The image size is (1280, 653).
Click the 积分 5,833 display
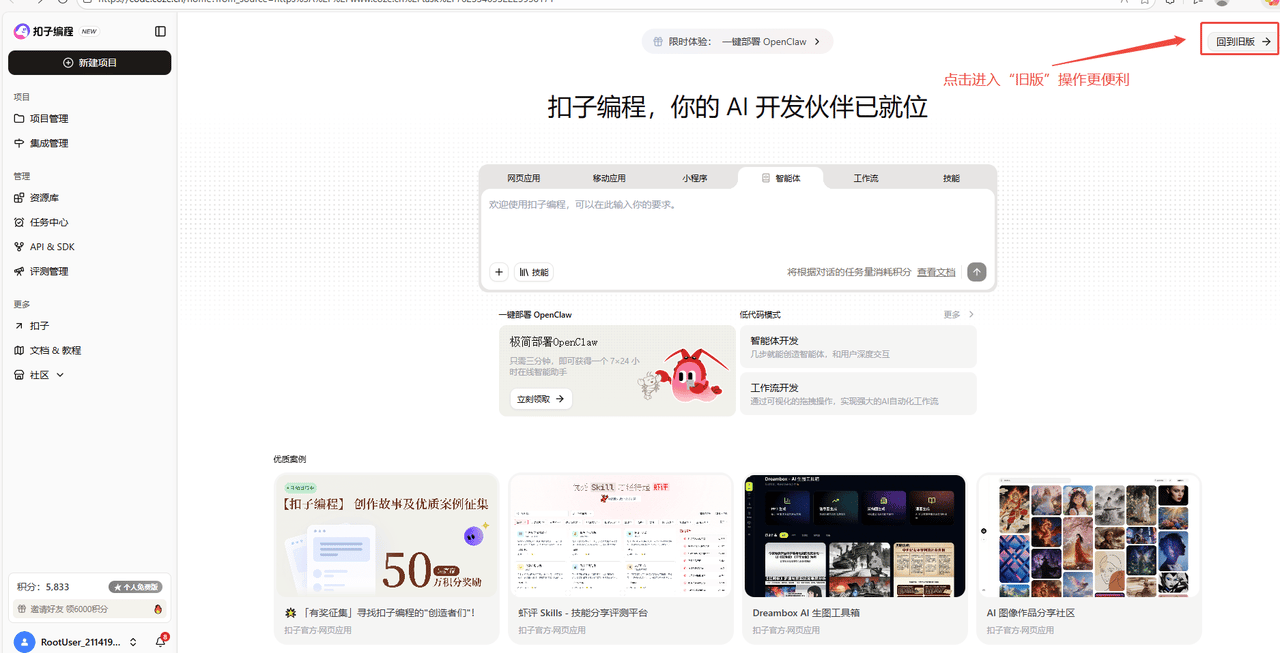tap(43, 587)
